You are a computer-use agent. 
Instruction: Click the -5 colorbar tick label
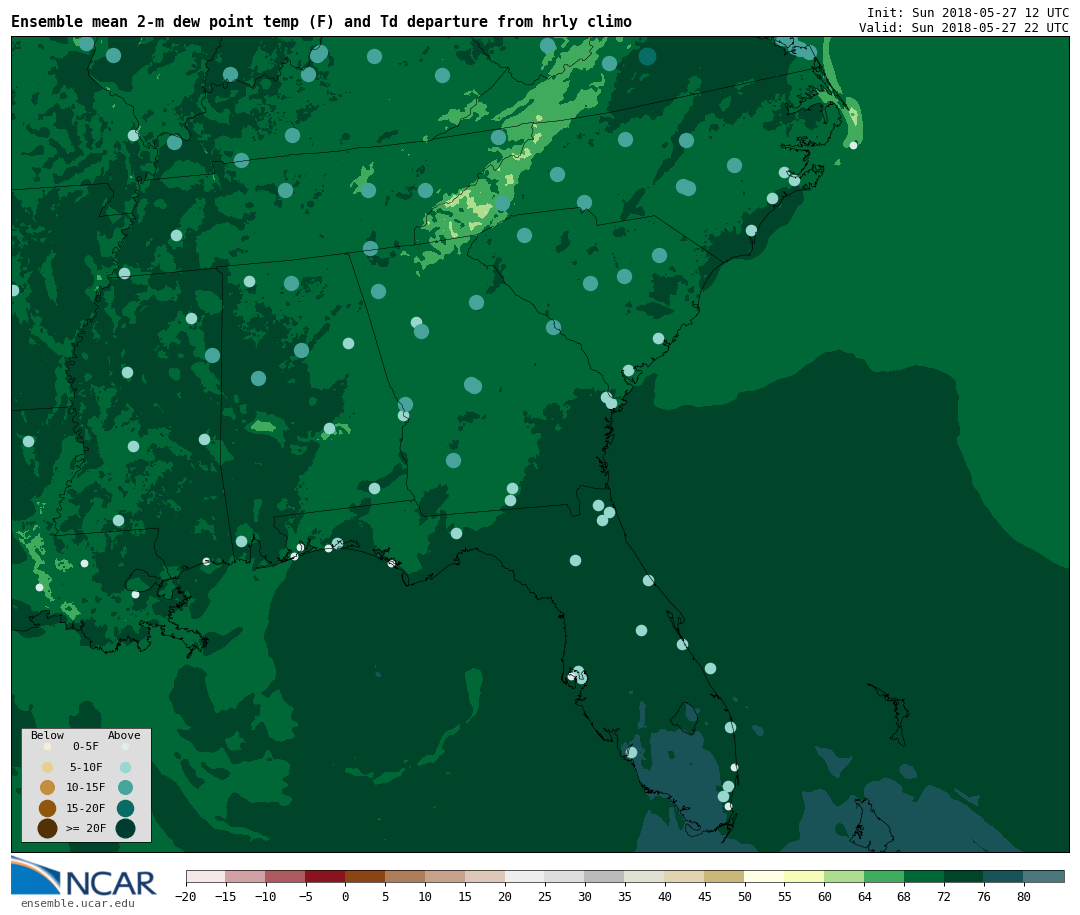[x=305, y=896]
